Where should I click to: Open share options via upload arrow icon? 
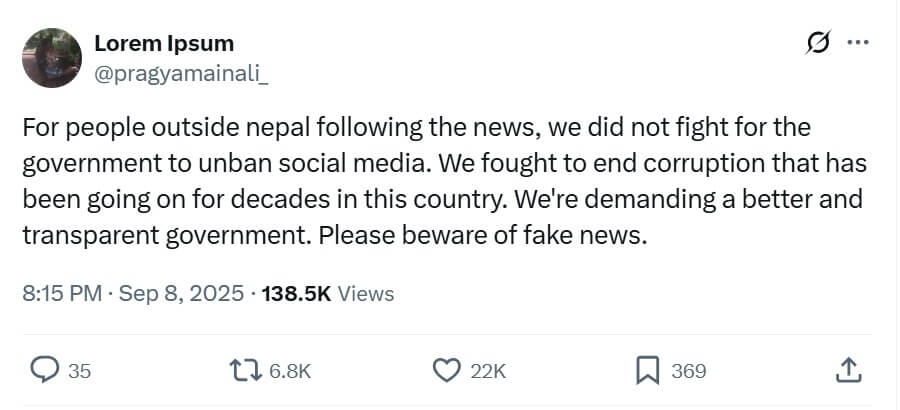point(846,370)
